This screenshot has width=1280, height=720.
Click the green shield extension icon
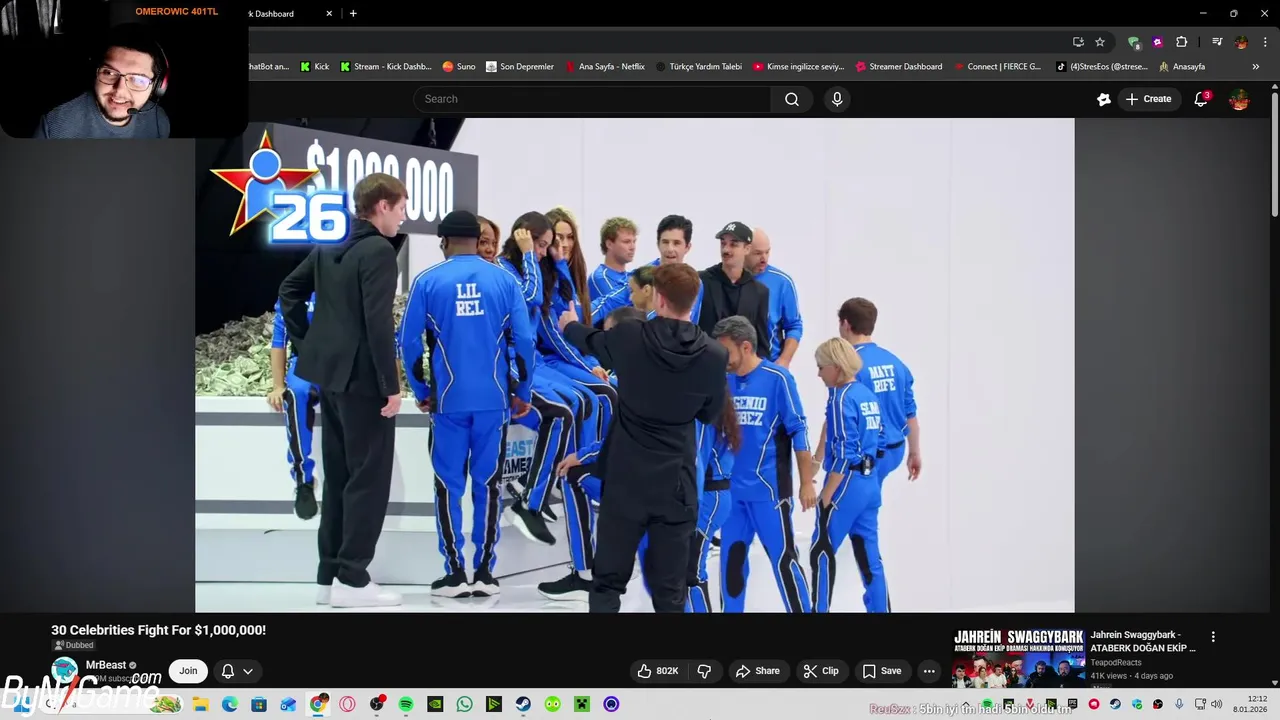[x=1134, y=42]
